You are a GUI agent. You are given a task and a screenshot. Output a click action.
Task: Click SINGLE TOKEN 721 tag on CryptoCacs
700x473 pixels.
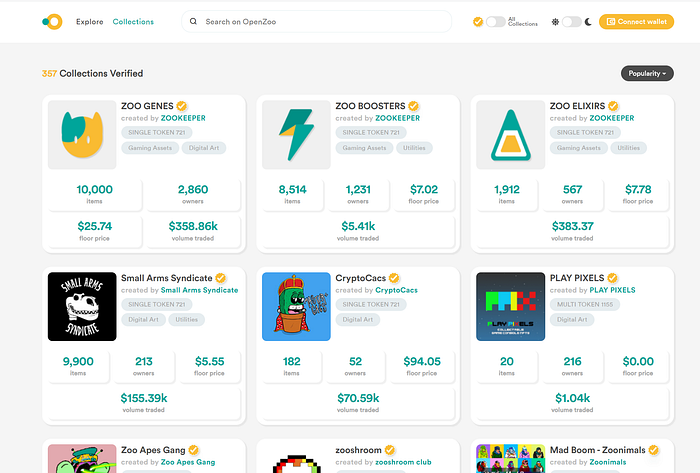[x=371, y=304]
